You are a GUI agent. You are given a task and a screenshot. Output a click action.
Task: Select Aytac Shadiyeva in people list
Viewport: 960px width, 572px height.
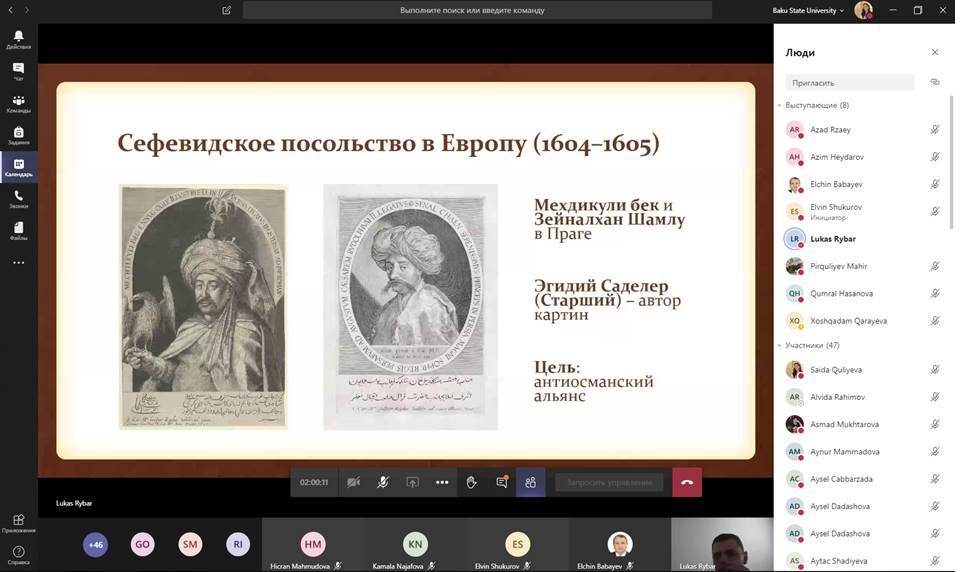tap(863, 561)
